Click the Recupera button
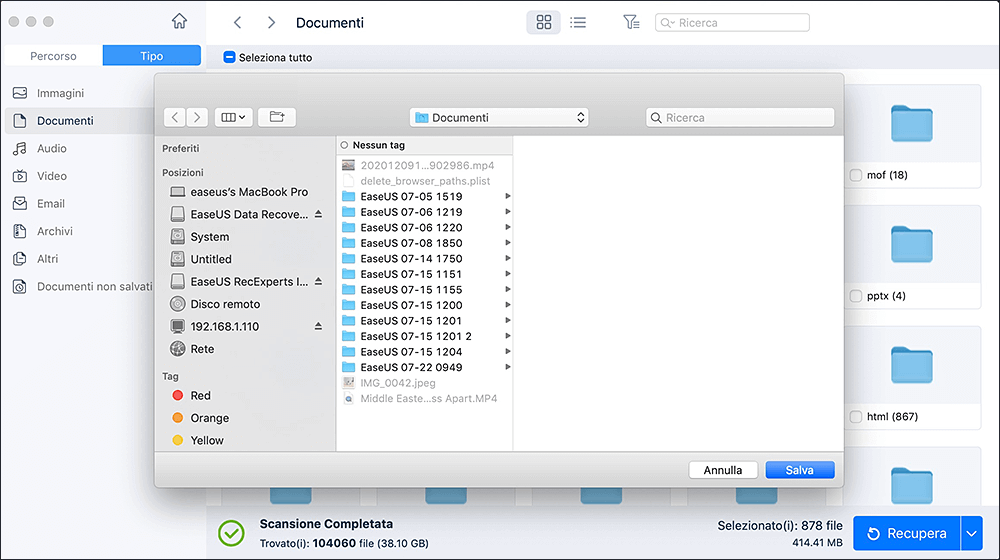This screenshot has width=1000, height=560. [x=907, y=533]
